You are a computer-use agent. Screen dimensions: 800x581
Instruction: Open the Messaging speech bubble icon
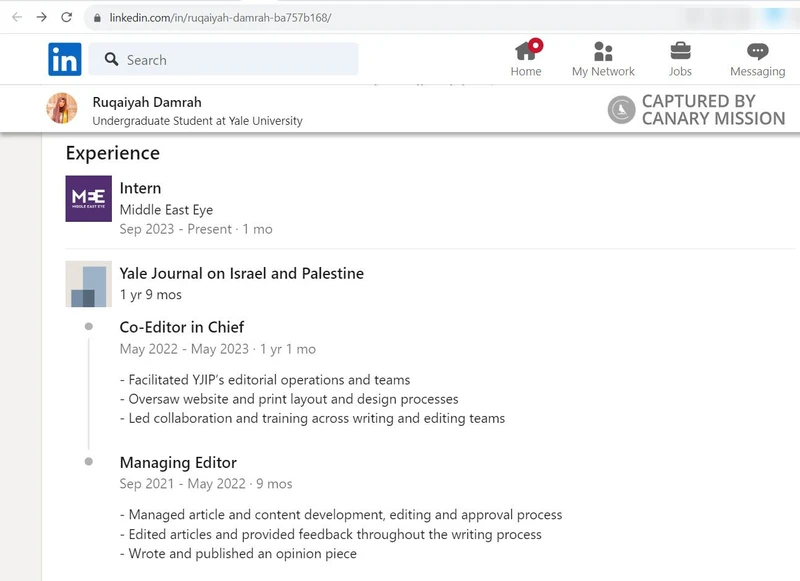pyautogui.click(x=758, y=51)
